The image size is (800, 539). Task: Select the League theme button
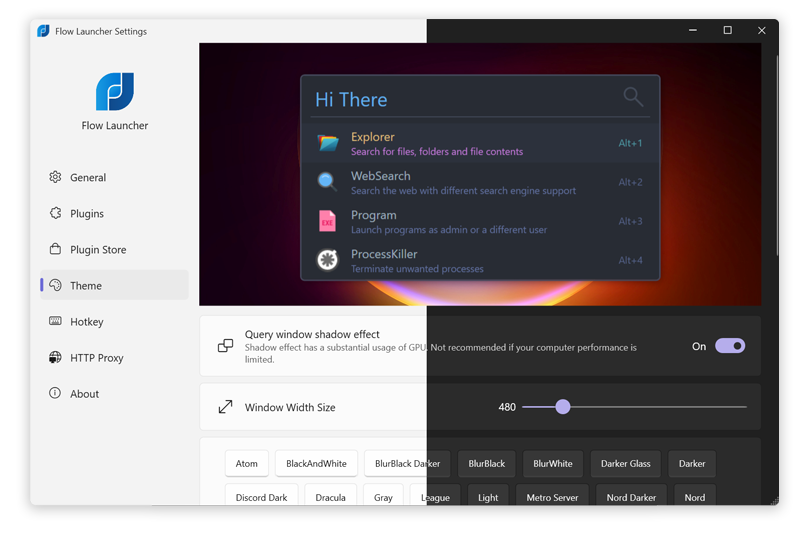(435, 495)
